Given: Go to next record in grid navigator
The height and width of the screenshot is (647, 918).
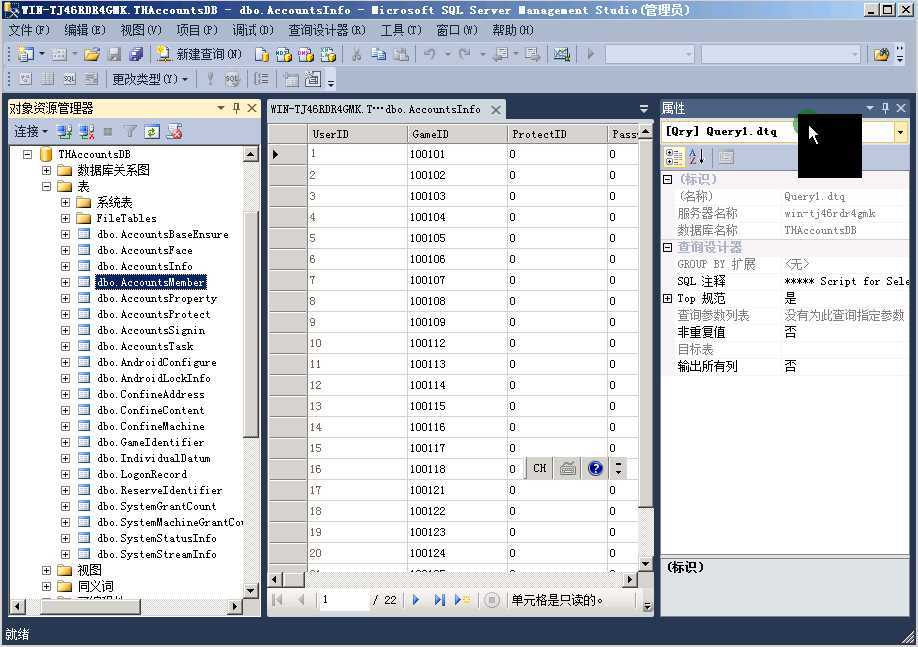Looking at the screenshot, I should (x=416, y=600).
